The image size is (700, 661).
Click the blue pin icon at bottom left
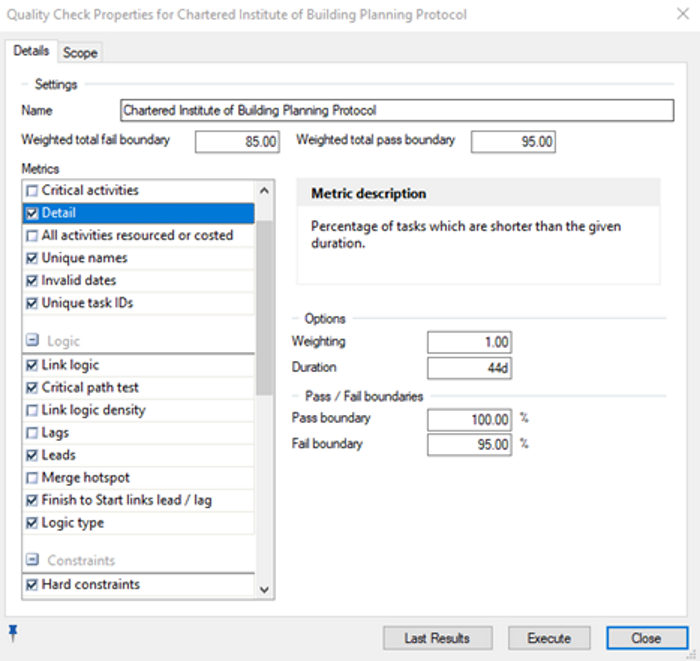[x=13, y=632]
